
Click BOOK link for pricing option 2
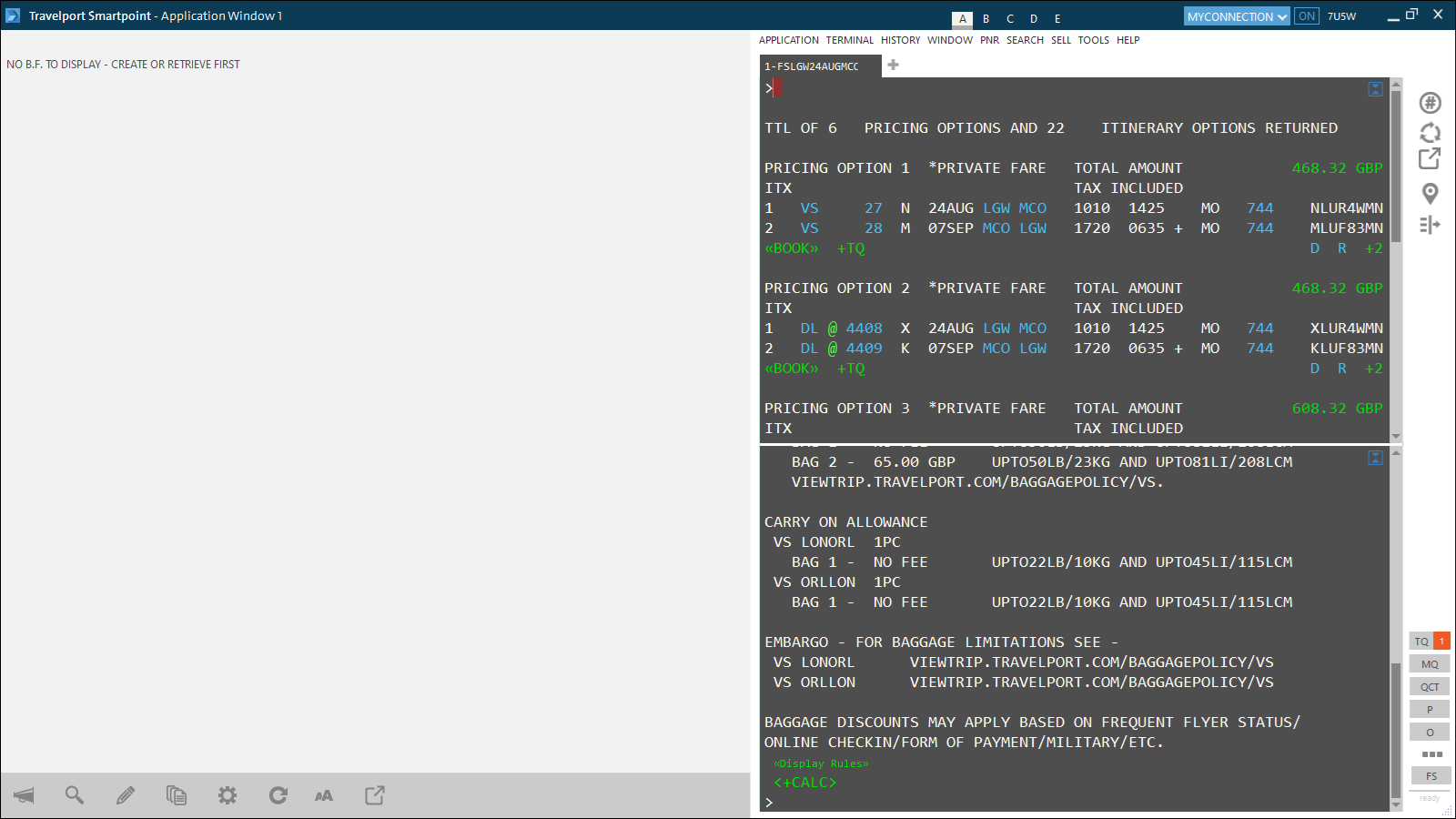[x=792, y=369]
